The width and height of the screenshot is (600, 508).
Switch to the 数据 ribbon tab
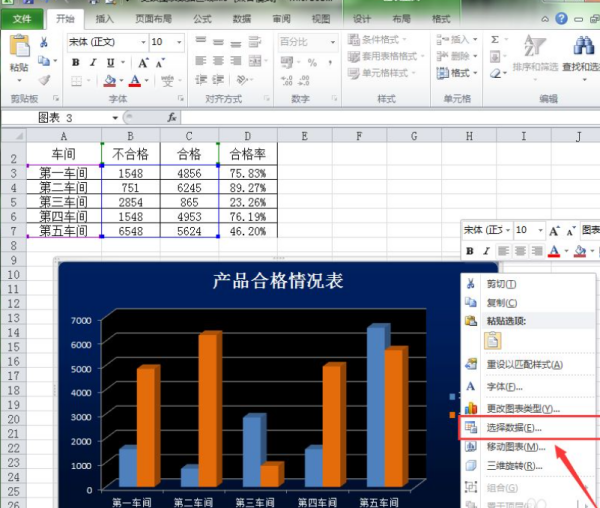click(242, 19)
